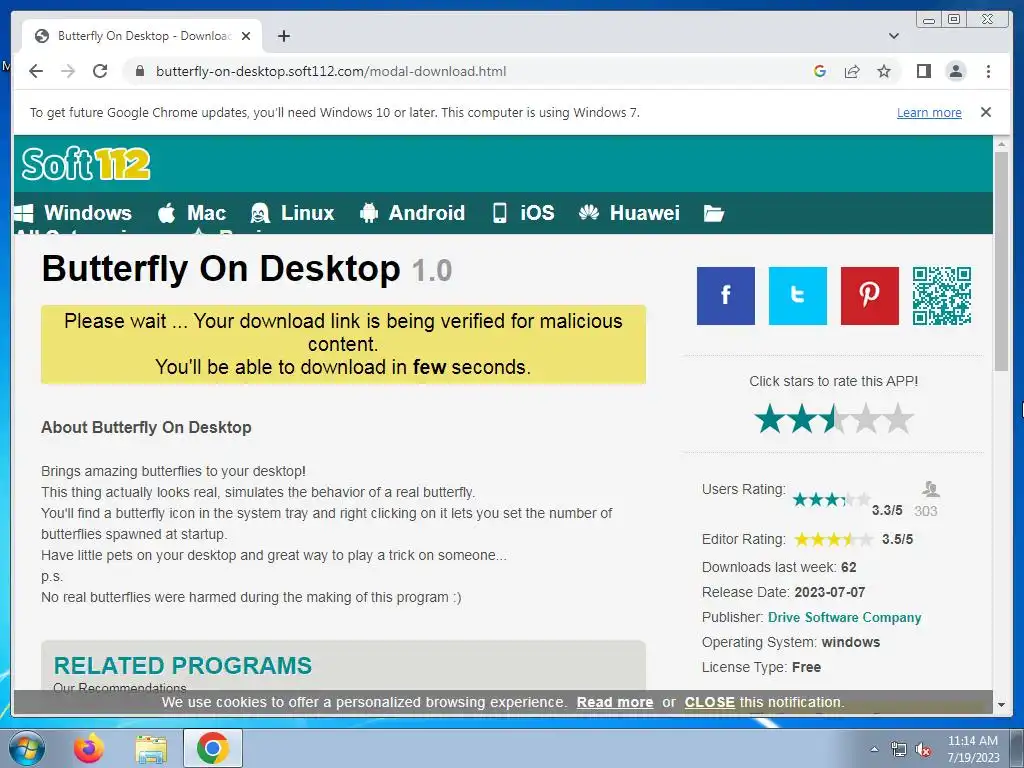Select the Mac category
Viewport: 1024px width, 768px height.
[191, 213]
